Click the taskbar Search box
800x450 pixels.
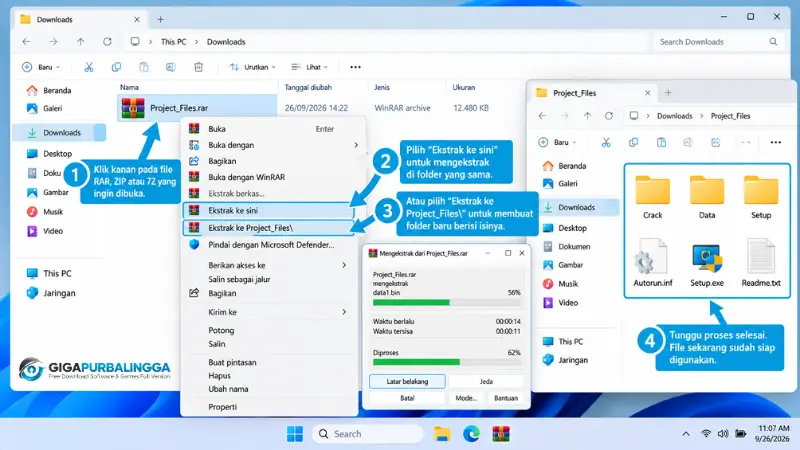368,434
